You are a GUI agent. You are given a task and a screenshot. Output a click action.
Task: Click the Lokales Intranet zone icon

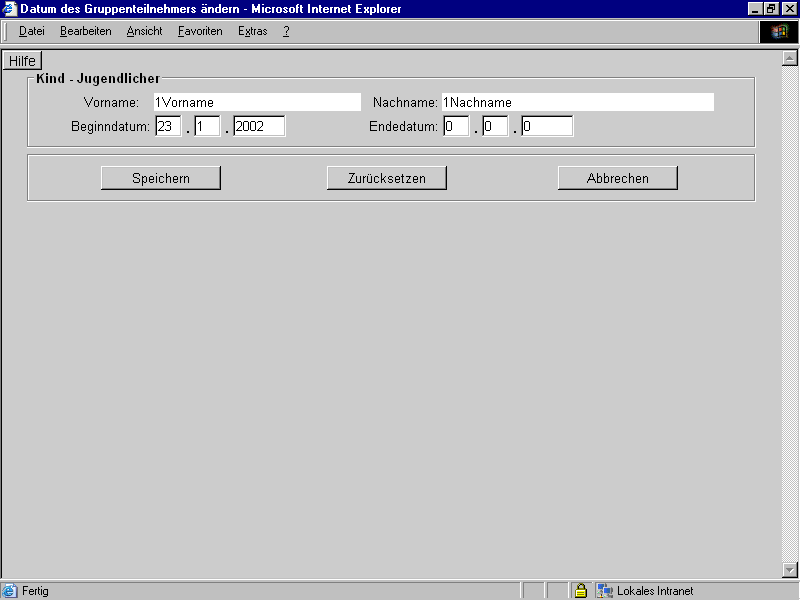coord(604,590)
